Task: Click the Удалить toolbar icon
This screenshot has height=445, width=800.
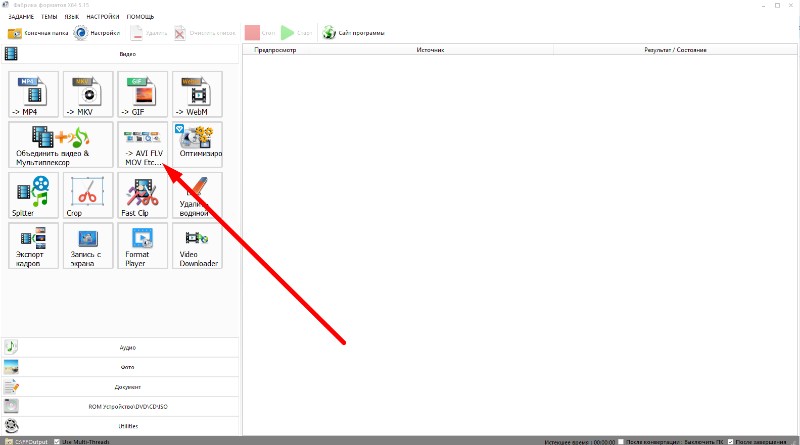Action: tap(136, 33)
